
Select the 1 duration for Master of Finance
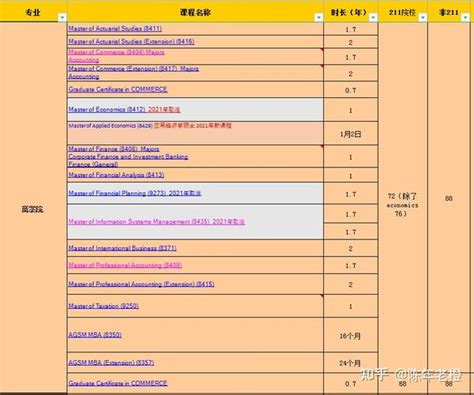coord(351,156)
